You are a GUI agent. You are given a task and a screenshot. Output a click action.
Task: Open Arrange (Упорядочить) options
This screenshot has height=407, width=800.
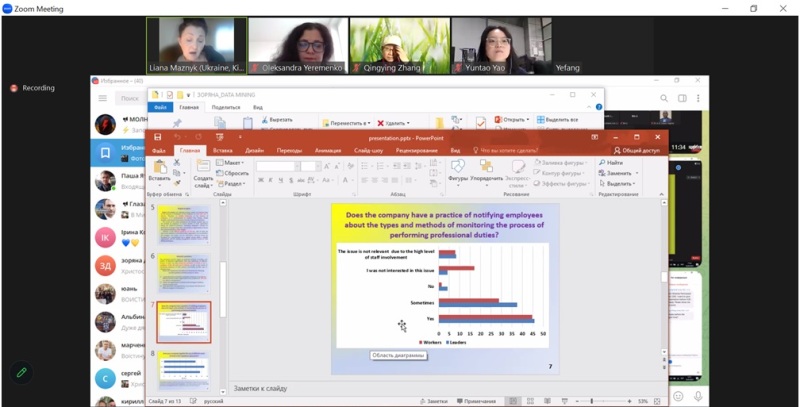point(486,171)
